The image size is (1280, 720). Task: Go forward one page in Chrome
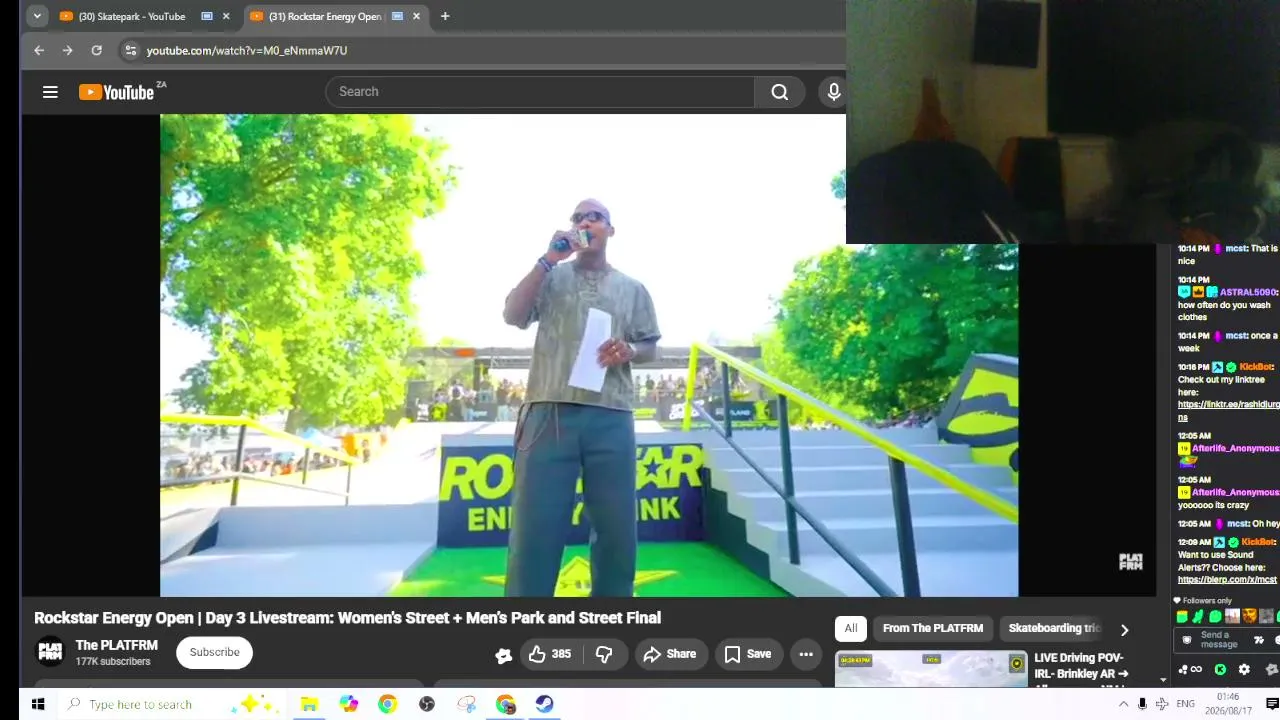pyautogui.click(x=67, y=50)
